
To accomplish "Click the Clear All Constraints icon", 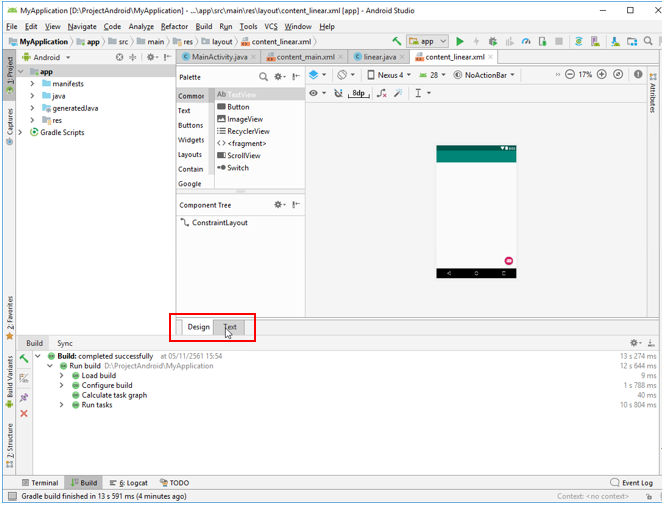I will [381, 93].
